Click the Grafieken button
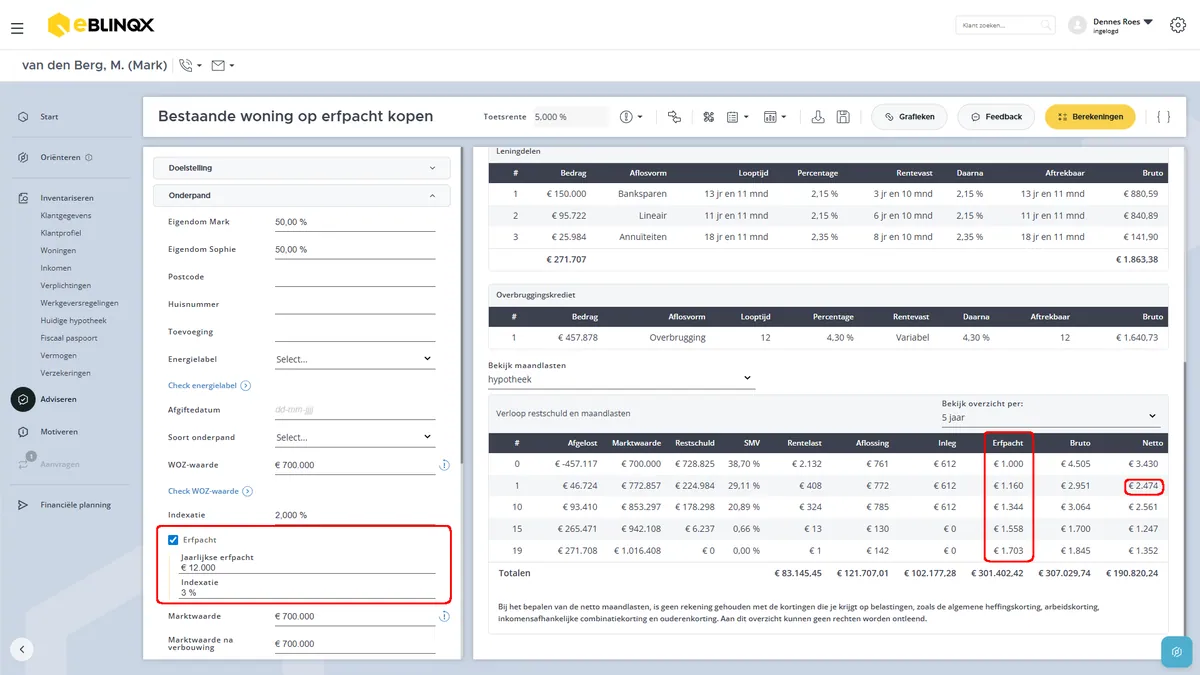This screenshot has height=675, width=1200. point(909,117)
